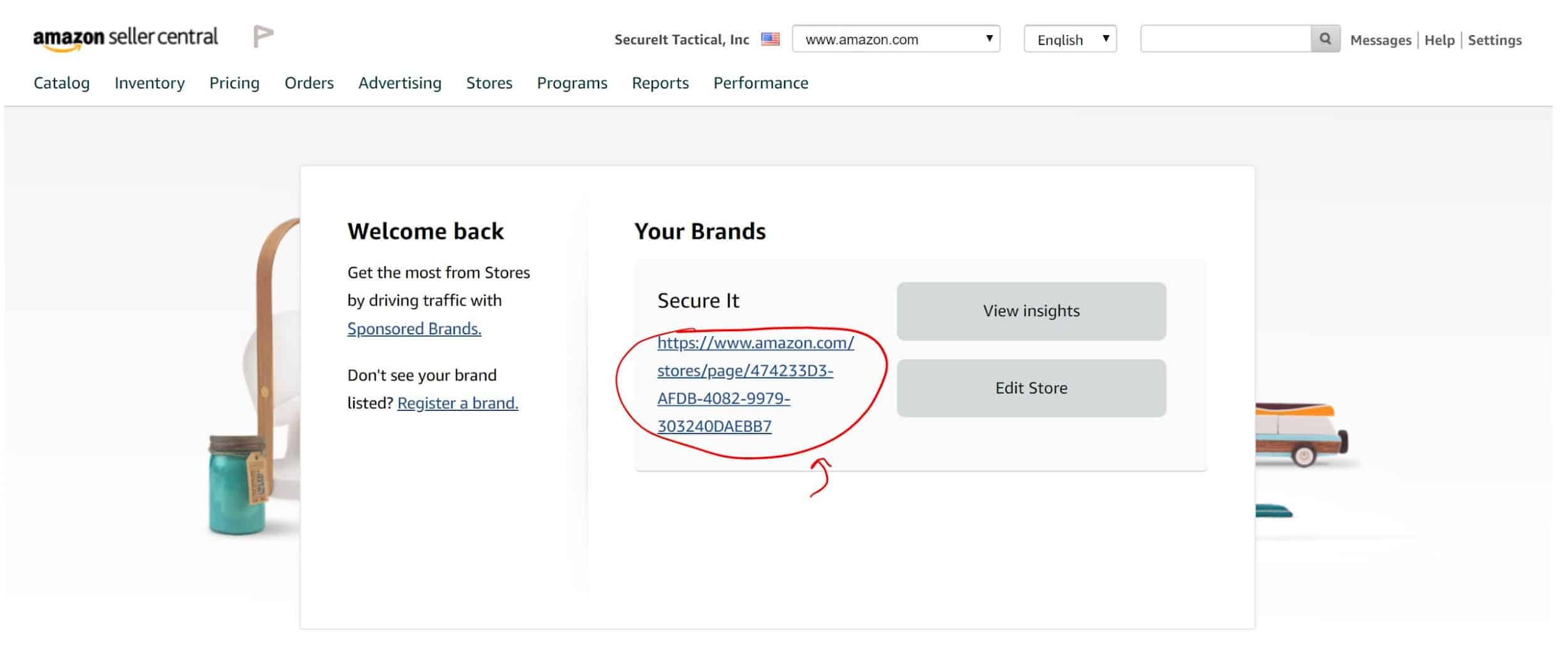Image resolution: width=1568 pixels, height=646 pixels.
Task: Open the Advertising menu
Action: [400, 83]
